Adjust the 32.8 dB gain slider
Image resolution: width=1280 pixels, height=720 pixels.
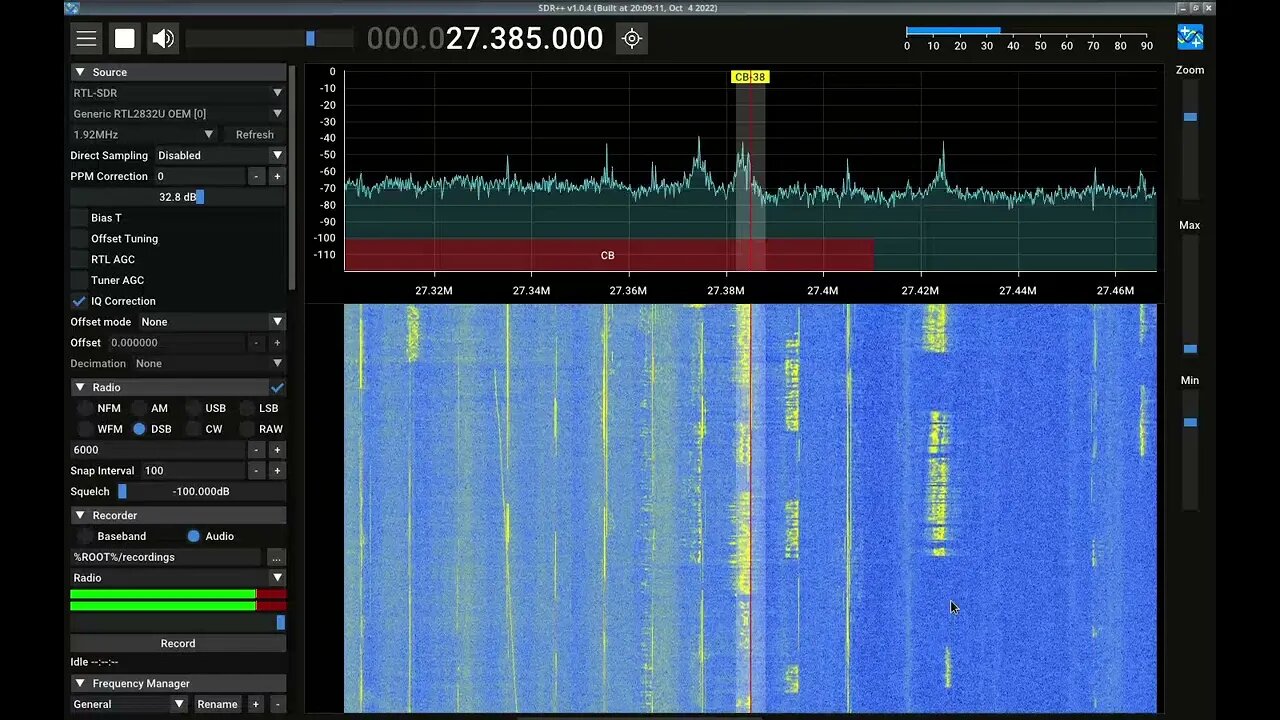pyautogui.click(x=178, y=197)
